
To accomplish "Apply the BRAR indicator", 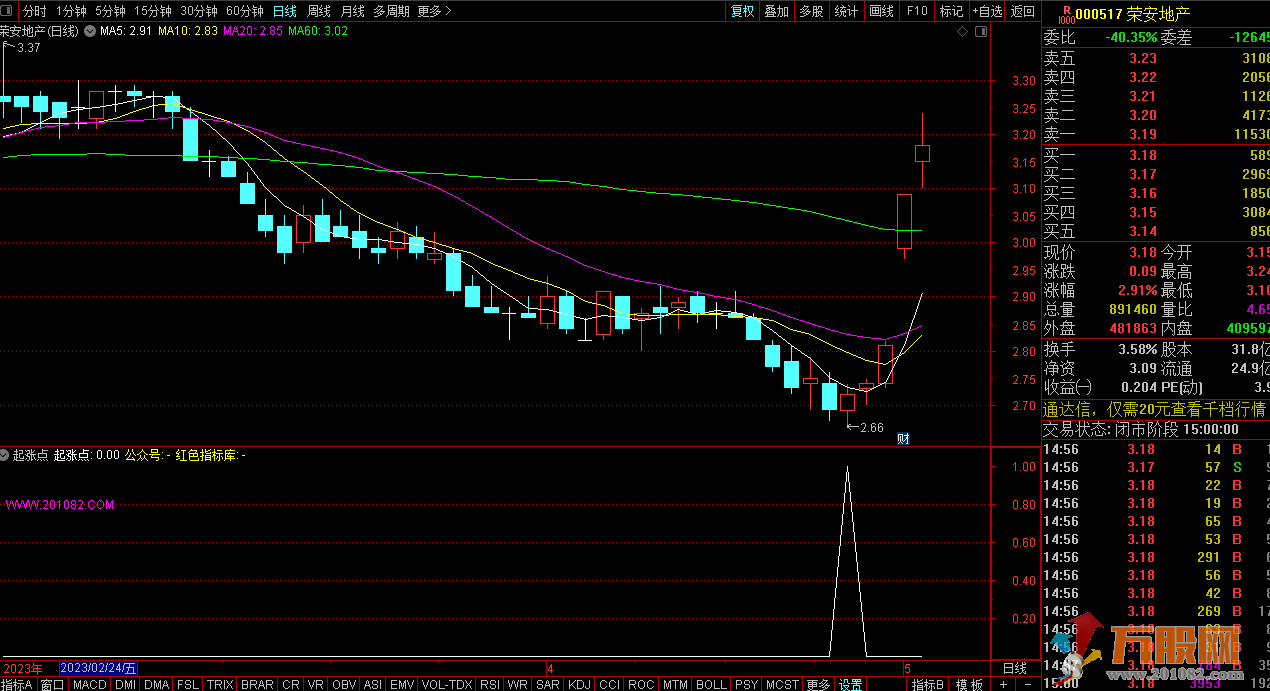I will tap(257, 684).
